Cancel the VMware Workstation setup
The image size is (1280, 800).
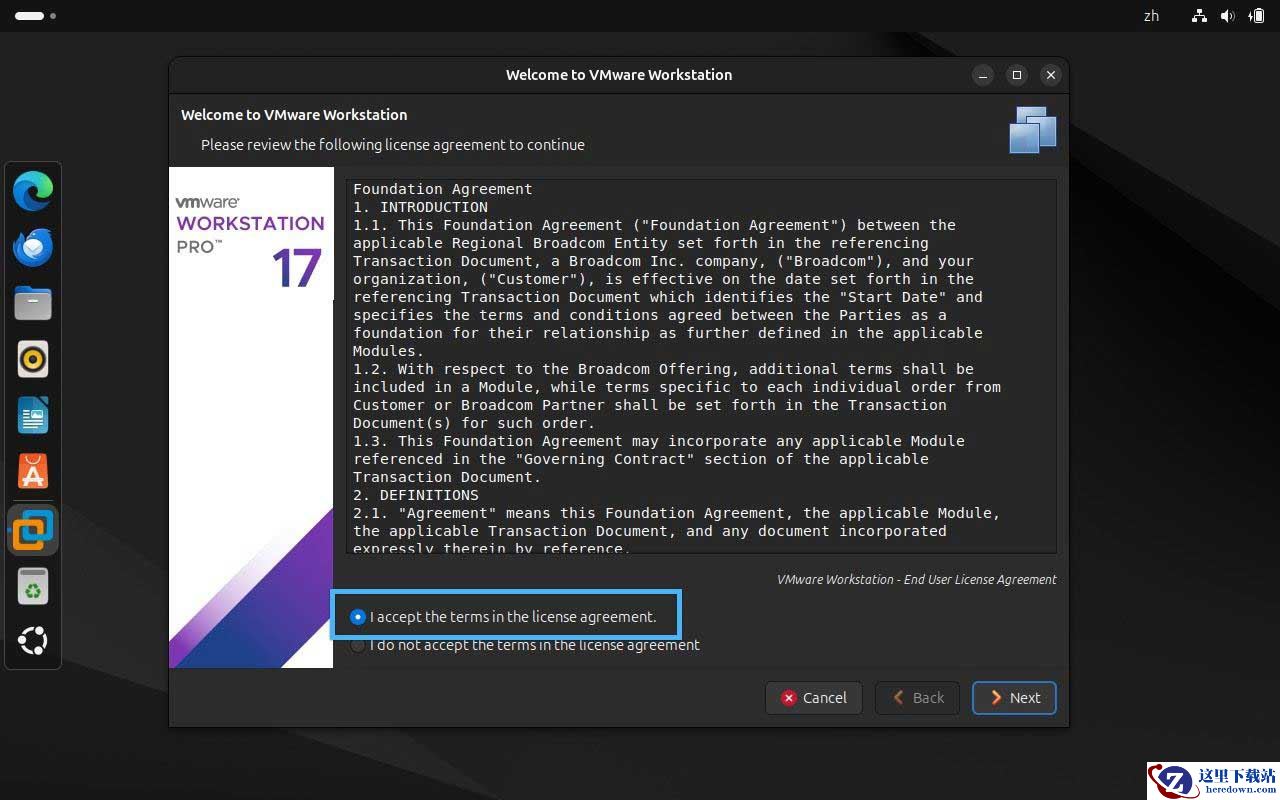tap(814, 698)
